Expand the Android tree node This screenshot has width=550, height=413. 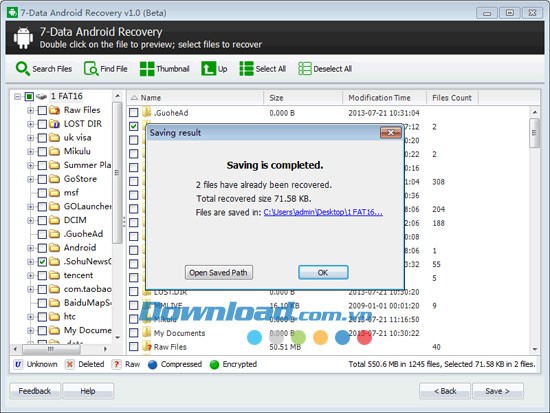[x=31, y=248]
